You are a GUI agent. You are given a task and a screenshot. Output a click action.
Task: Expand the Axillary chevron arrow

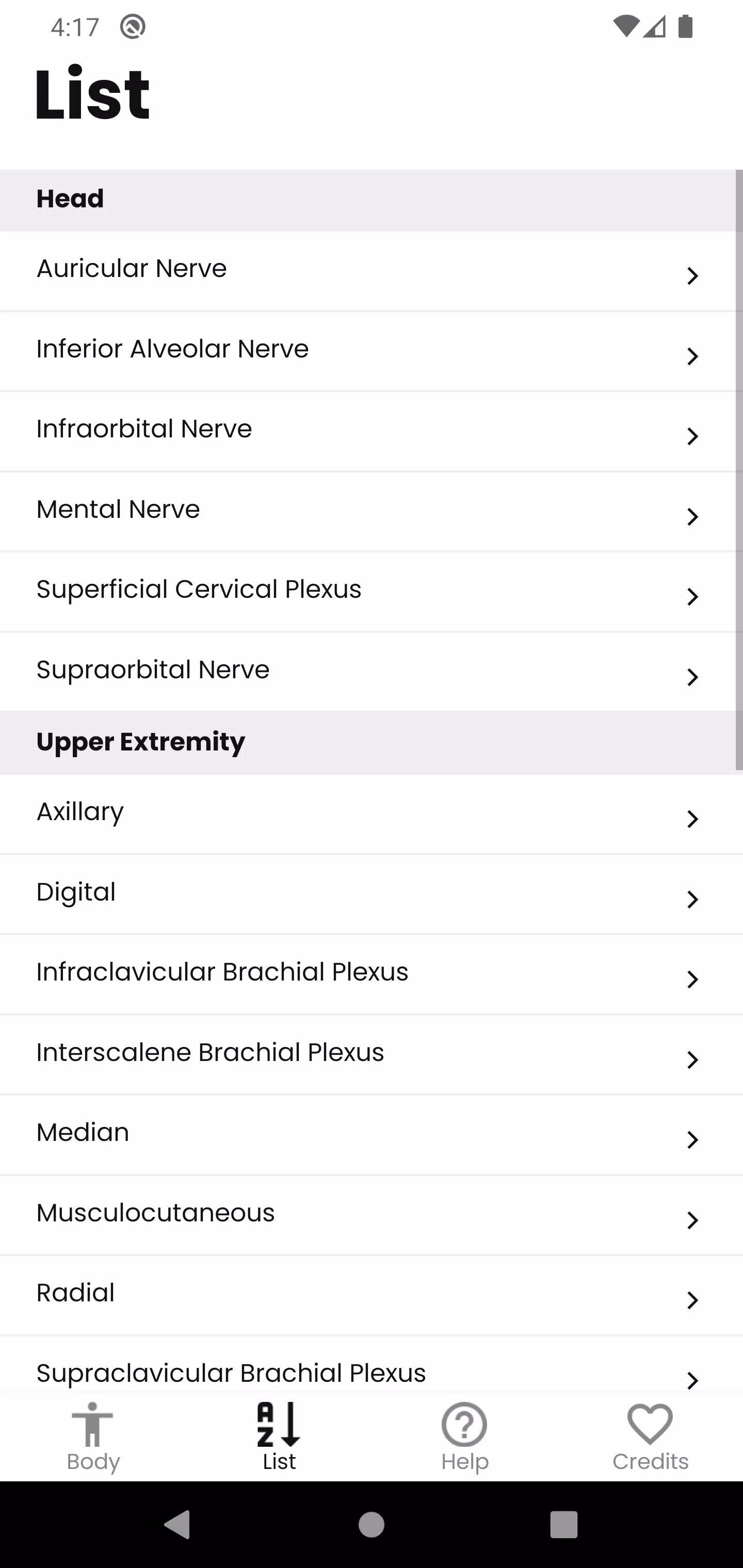(x=692, y=819)
